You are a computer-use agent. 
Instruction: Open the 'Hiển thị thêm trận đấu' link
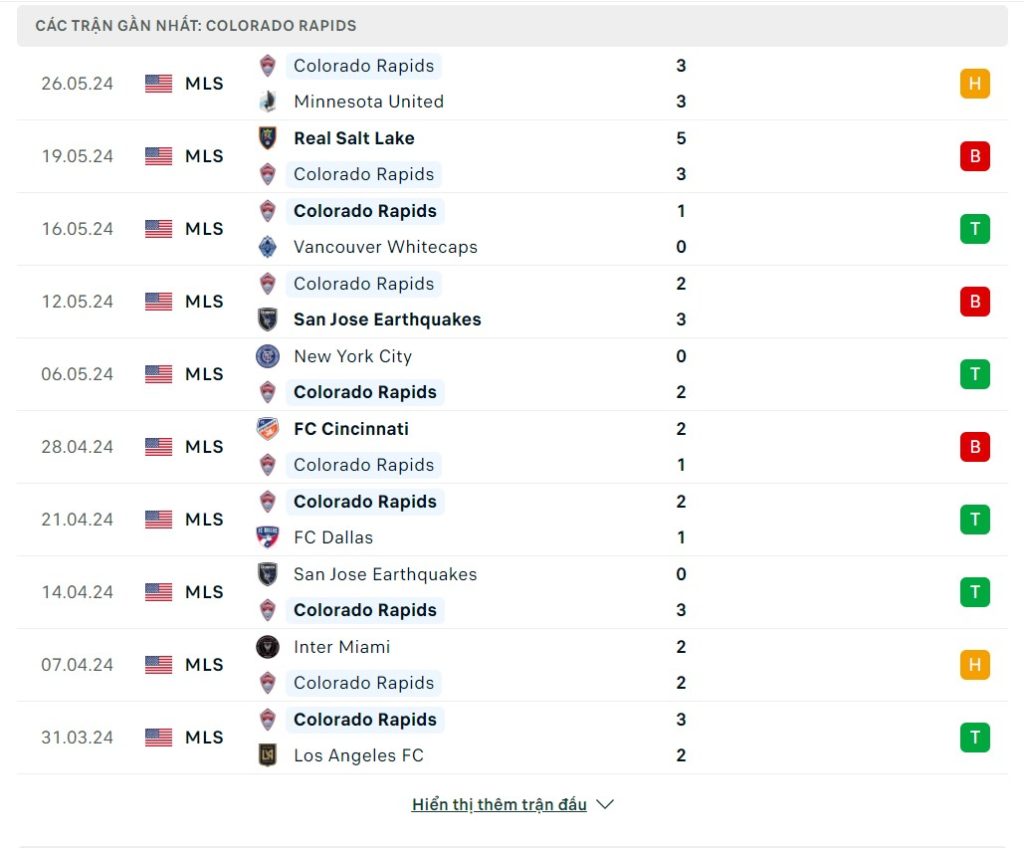(499, 804)
